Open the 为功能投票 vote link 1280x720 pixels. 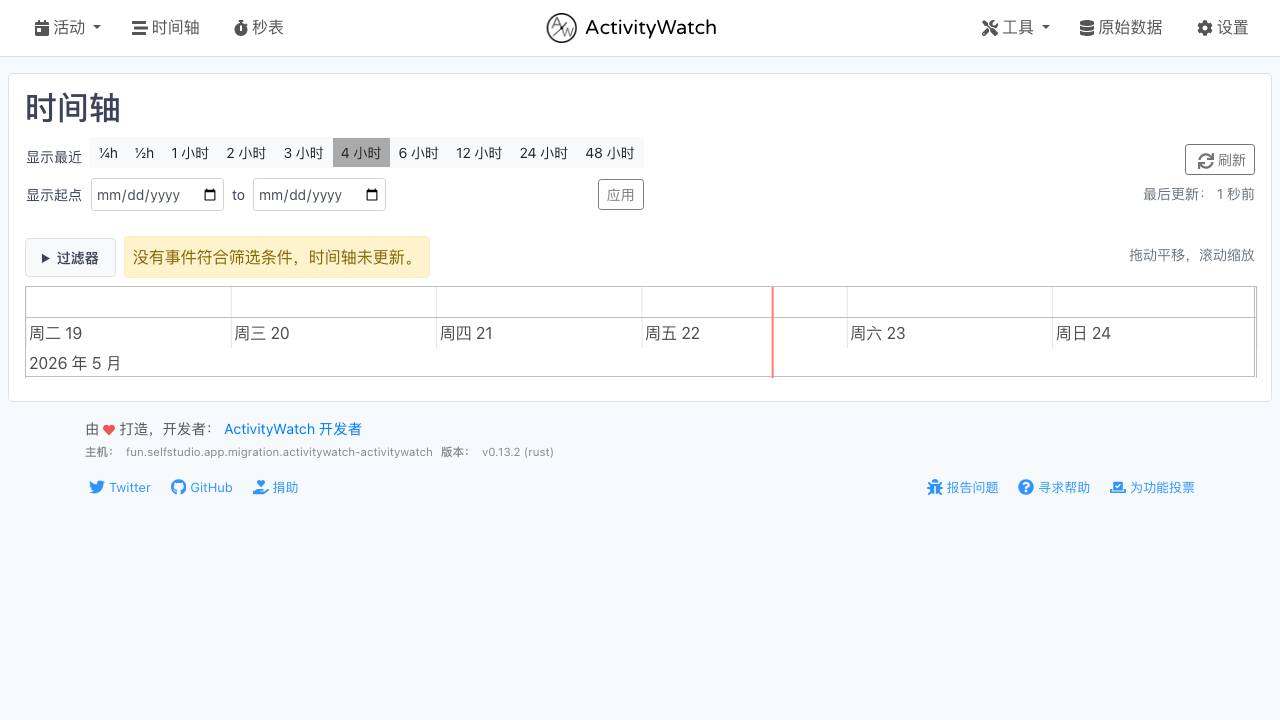point(1152,487)
